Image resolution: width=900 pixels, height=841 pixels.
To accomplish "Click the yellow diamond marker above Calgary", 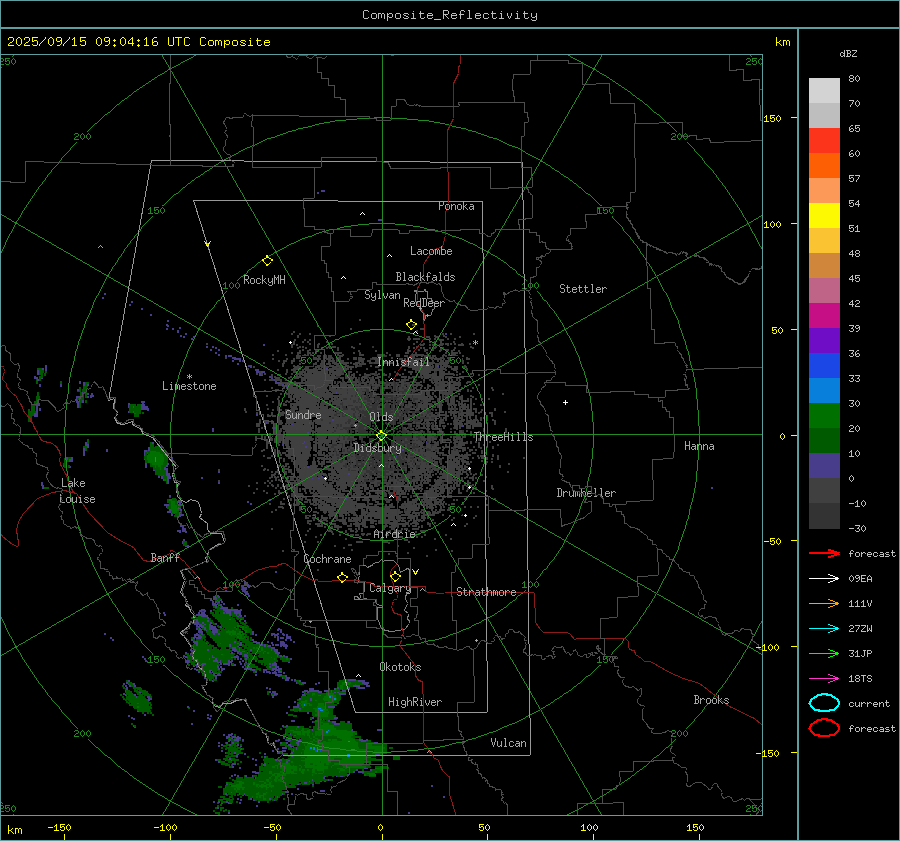I will tap(395, 576).
